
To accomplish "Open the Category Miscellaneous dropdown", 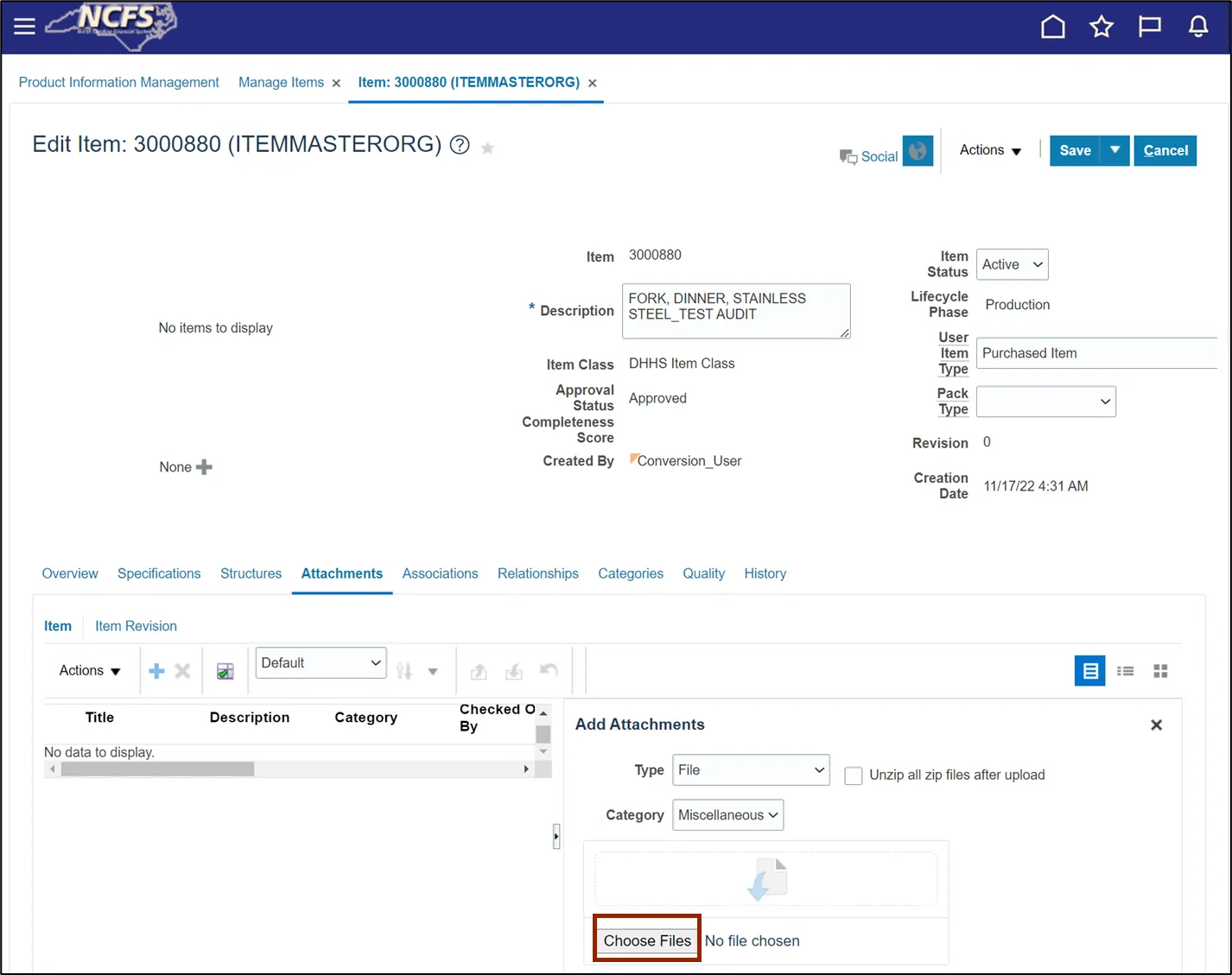I will point(727,815).
